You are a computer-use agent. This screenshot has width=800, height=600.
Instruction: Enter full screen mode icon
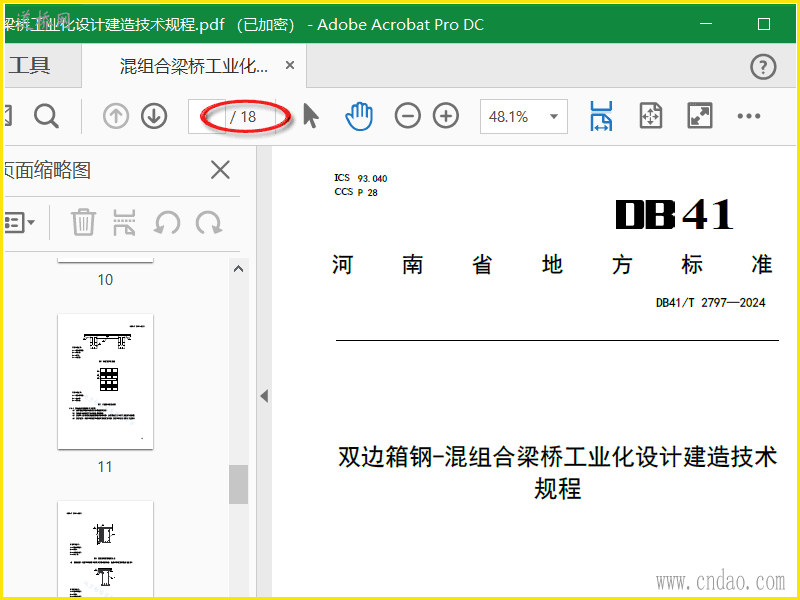[x=699, y=116]
